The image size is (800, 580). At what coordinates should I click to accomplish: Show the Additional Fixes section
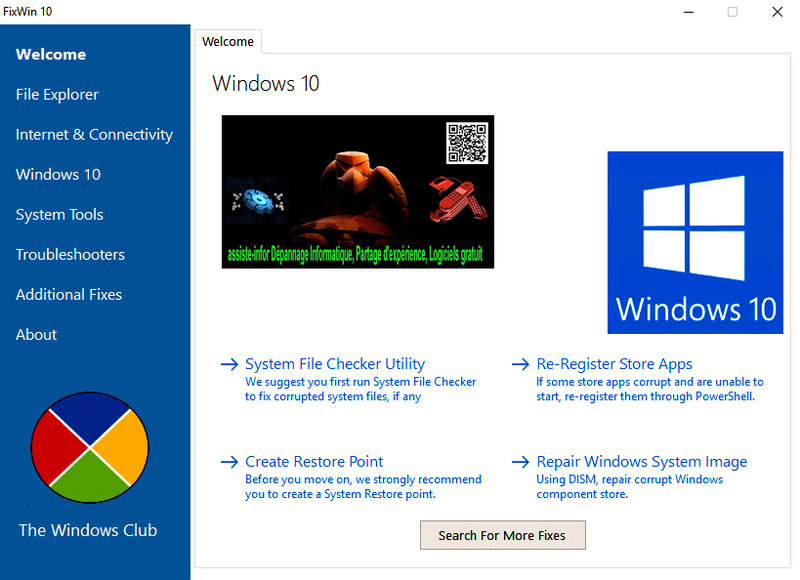point(69,294)
